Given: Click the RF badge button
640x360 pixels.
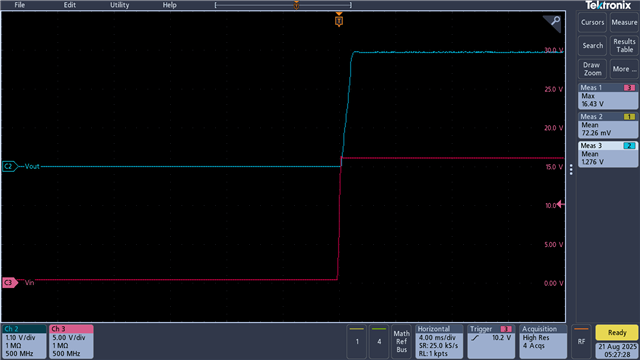Looking at the screenshot, I should point(581,341).
